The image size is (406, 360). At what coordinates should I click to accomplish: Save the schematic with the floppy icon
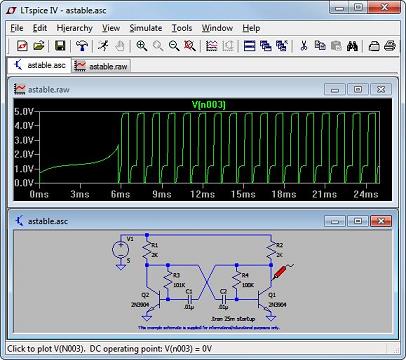(60, 46)
